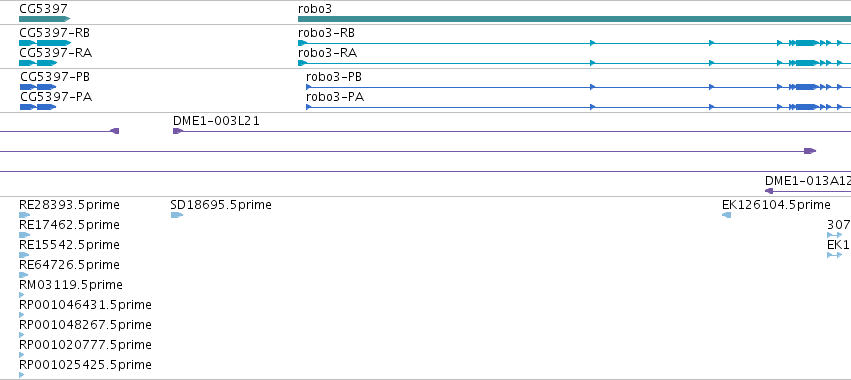
Task: Click the DME1-003L21 clone start marker
Action: [178, 131]
